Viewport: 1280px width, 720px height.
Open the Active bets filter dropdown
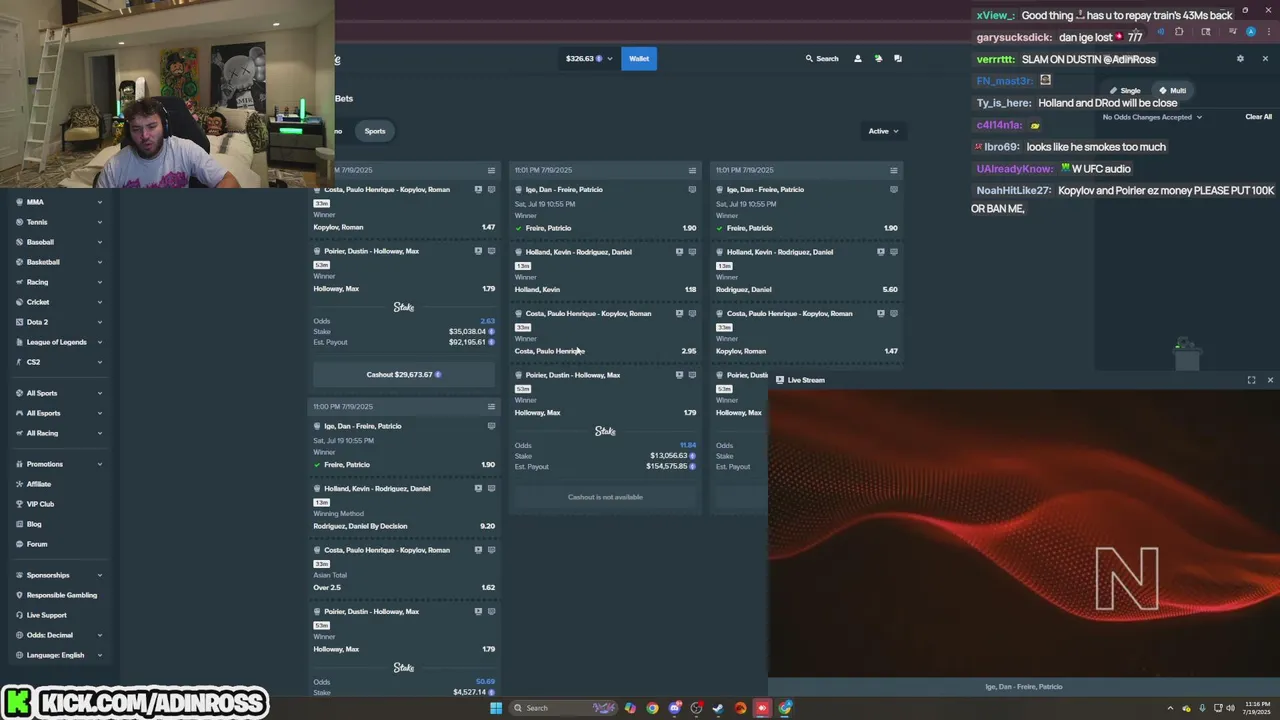(883, 131)
